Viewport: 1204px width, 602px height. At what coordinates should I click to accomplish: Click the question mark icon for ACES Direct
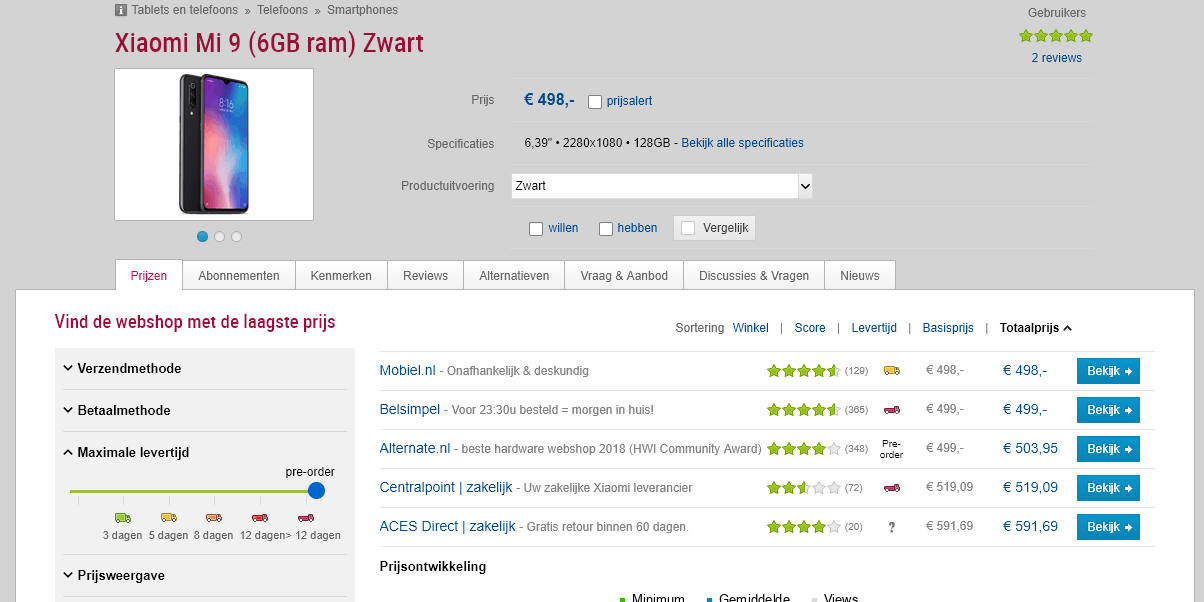[891, 527]
